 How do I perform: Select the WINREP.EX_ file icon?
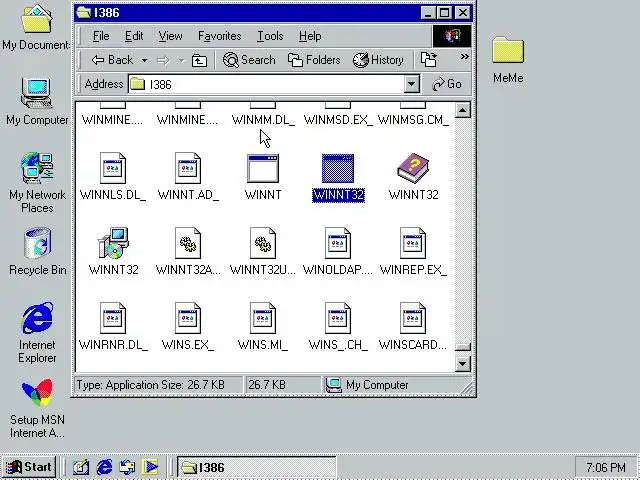413,243
